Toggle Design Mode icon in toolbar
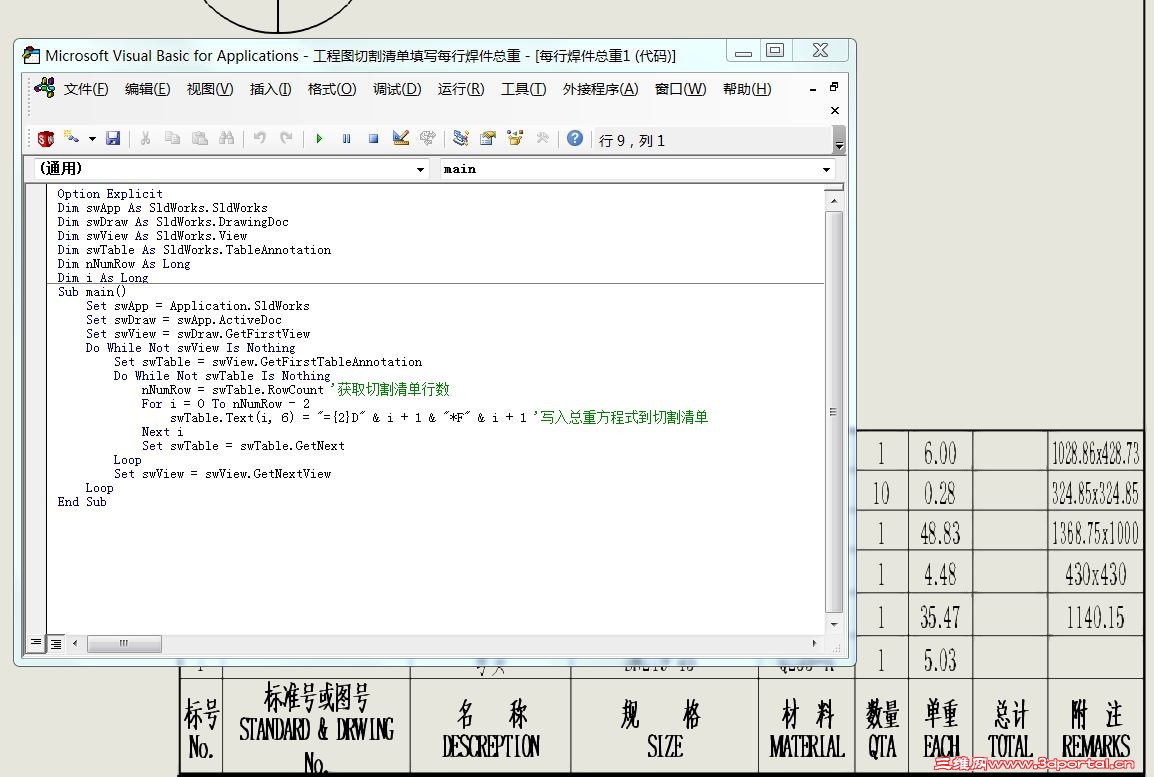Screen dimensions: 1154x777 coord(401,139)
